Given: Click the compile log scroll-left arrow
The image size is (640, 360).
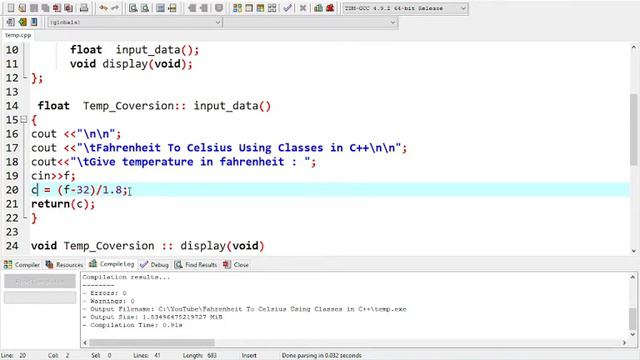Looking at the screenshot, I should pyautogui.click(x=85, y=342).
